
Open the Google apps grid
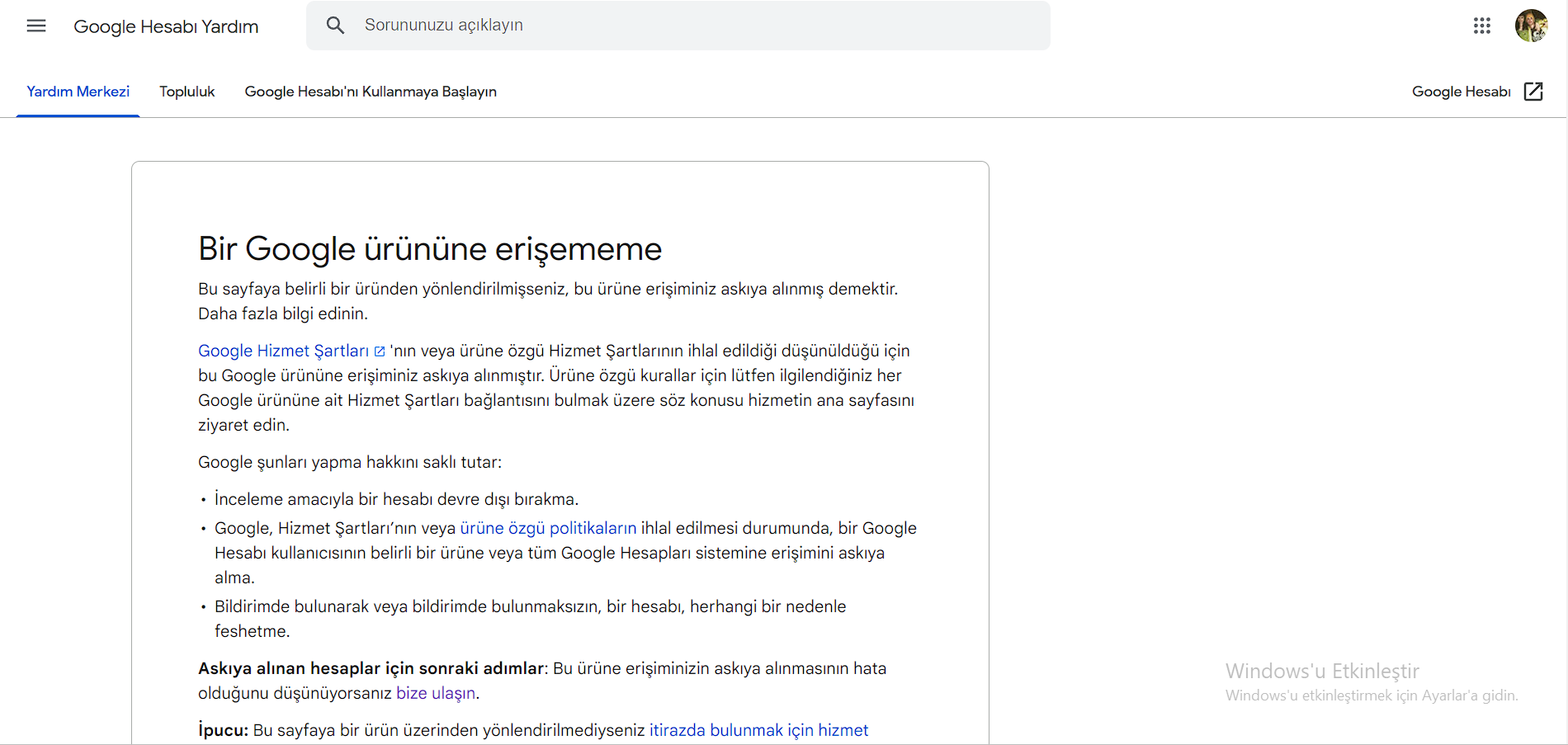[1481, 26]
